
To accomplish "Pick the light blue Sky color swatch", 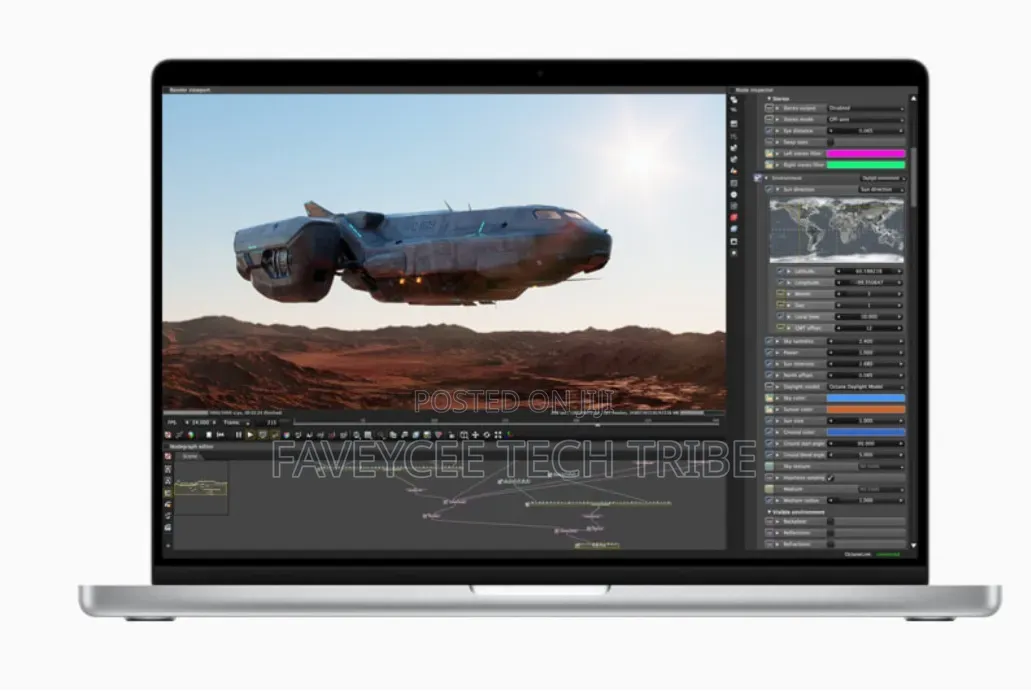I will (865, 398).
